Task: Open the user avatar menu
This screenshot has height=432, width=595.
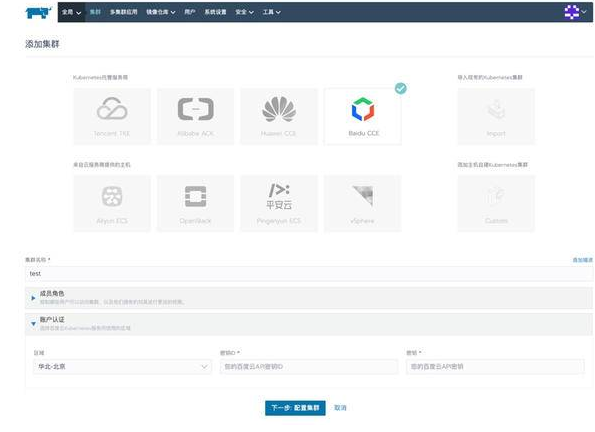Action: (x=575, y=12)
